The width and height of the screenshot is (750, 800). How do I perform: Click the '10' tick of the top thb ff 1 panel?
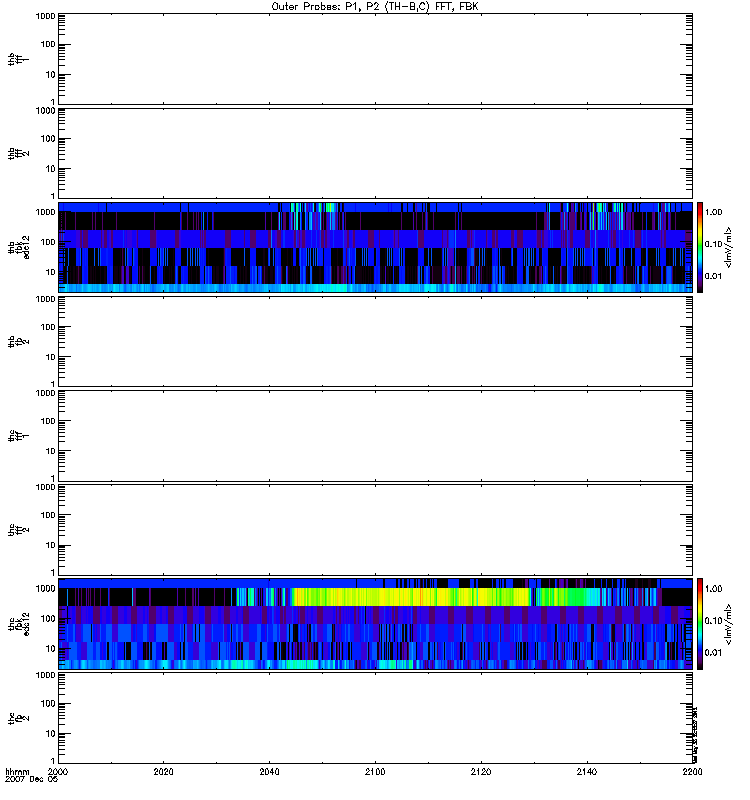click(51, 74)
